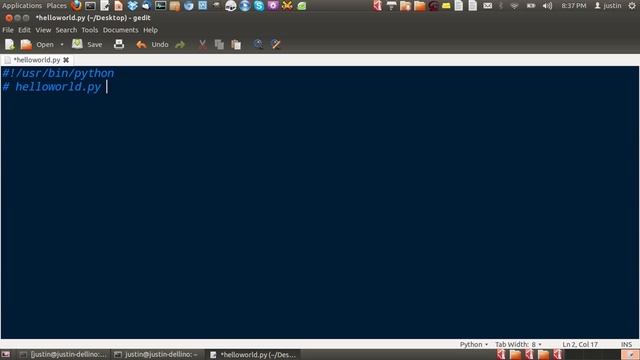The width and height of the screenshot is (640, 360).
Task: Click the Show Desktop button in taskbar
Action: [x=6, y=355]
